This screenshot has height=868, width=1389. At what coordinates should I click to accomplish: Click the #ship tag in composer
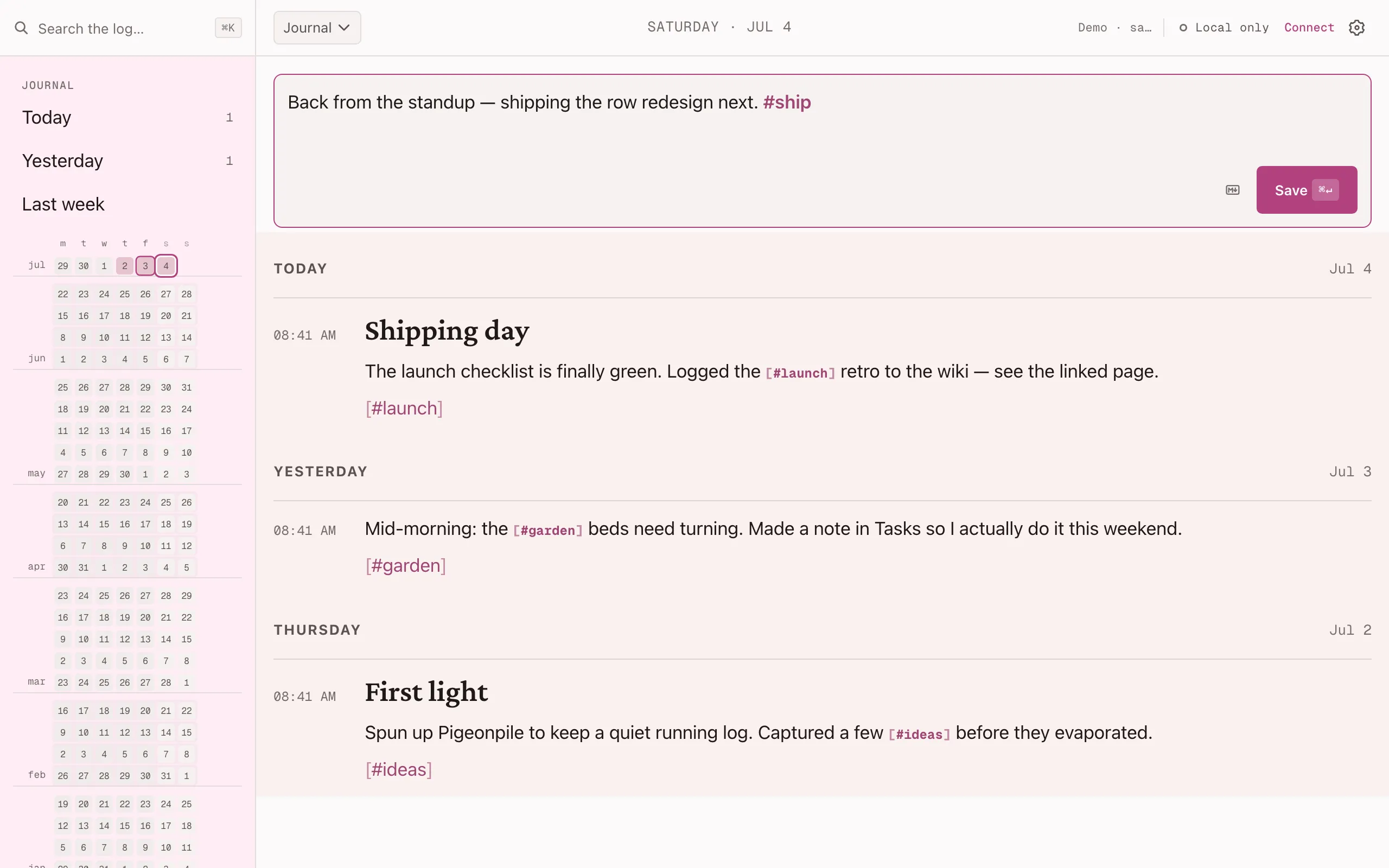pos(786,102)
